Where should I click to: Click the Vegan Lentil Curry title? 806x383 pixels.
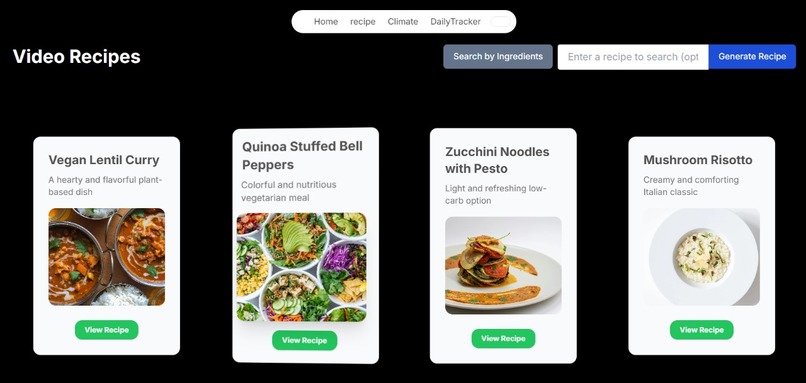coord(104,160)
